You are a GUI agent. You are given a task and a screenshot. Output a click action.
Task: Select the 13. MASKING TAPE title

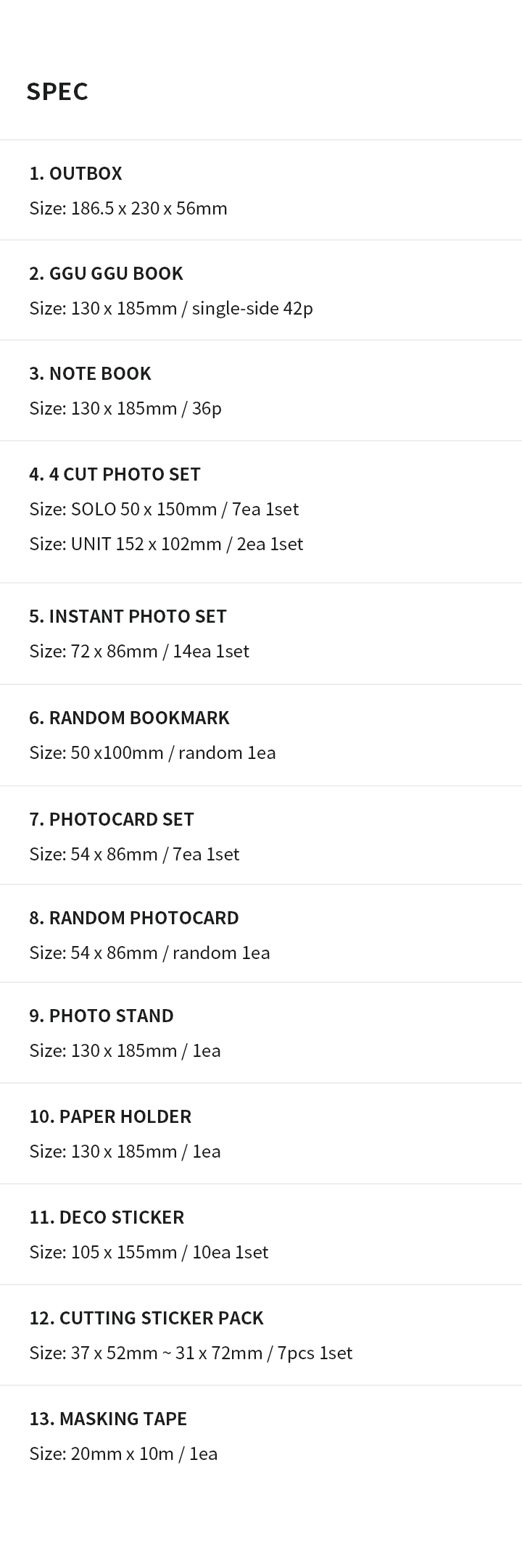[x=108, y=1419]
